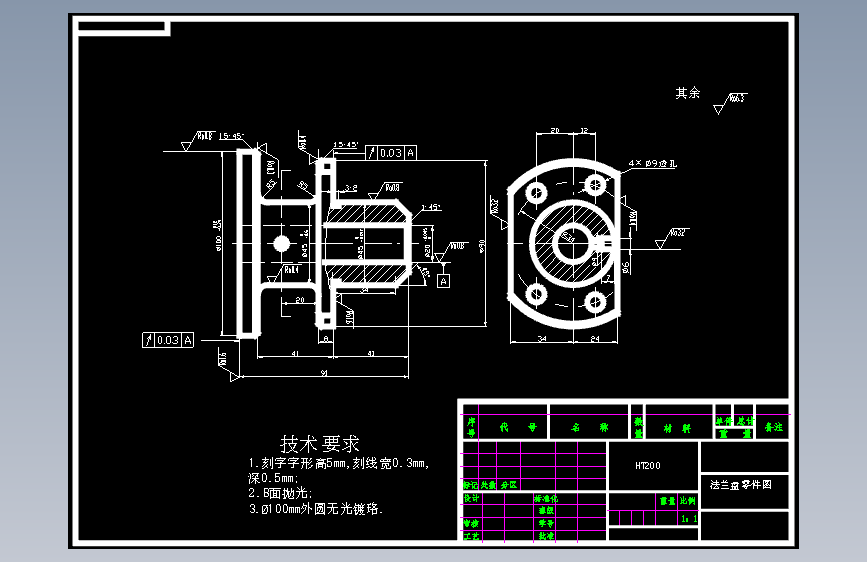Click the 技术要求 heading text
The height and width of the screenshot is (562, 867).
[x=320, y=444]
